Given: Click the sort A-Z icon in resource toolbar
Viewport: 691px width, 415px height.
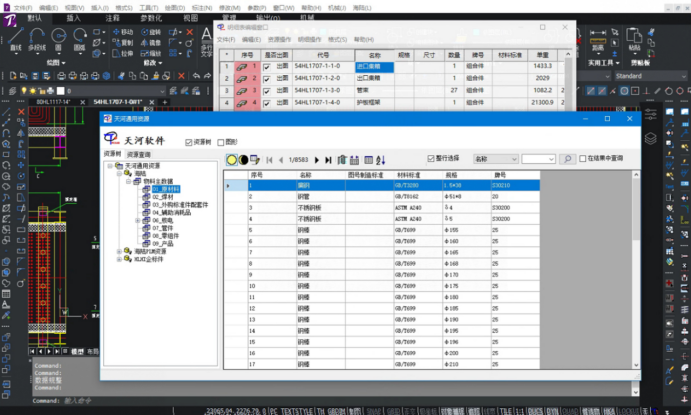Looking at the screenshot, I should 381,160.
